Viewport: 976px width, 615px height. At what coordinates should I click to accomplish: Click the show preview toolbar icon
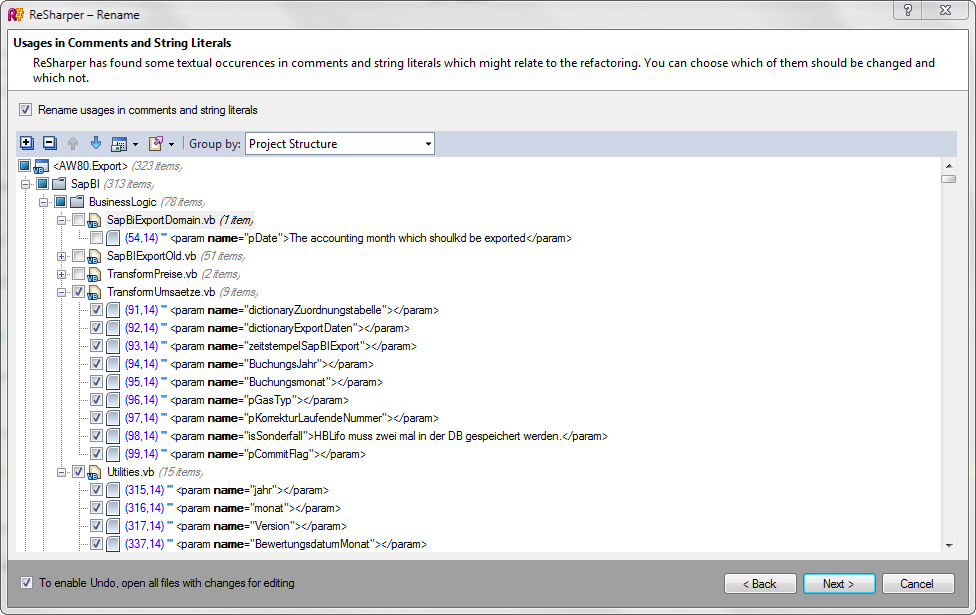pos(118,144)
